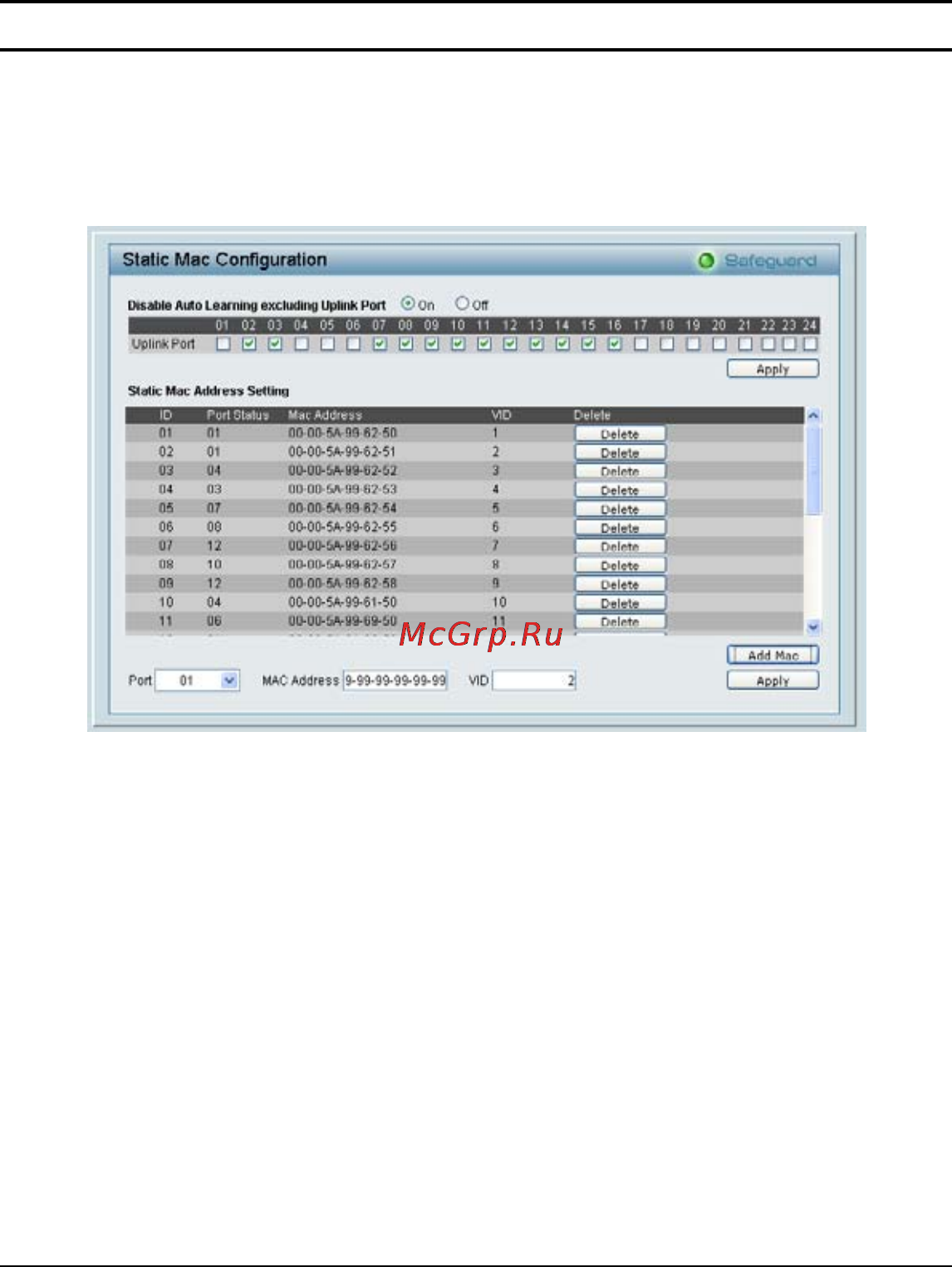
Task: Click the table scrollbar up arrow
Action: [813, 415]
